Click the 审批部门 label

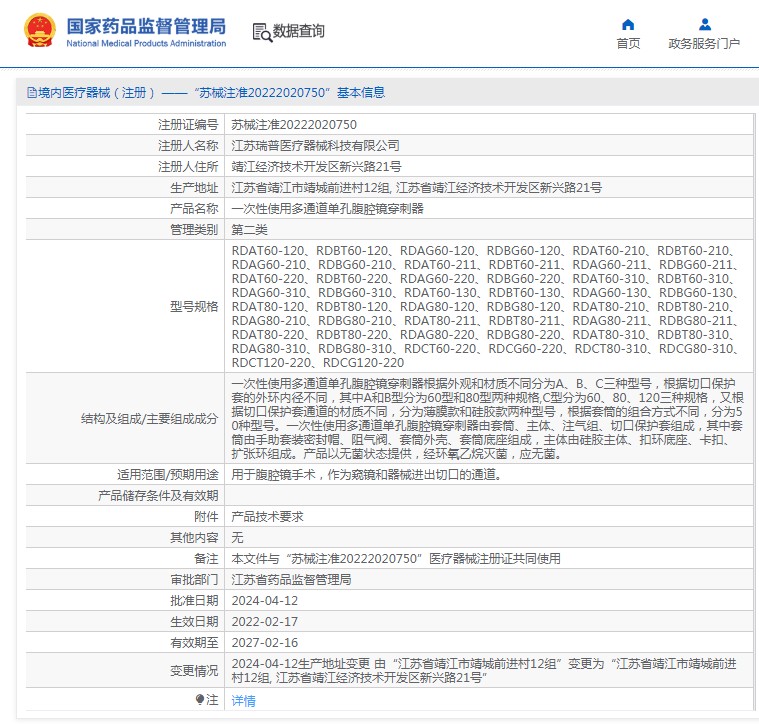coord(194,580)
